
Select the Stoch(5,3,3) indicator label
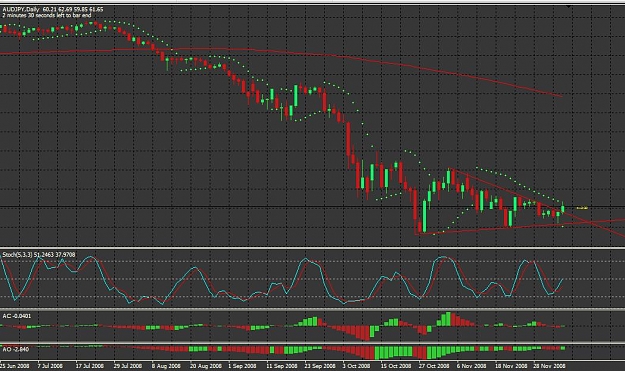[38, 254]
